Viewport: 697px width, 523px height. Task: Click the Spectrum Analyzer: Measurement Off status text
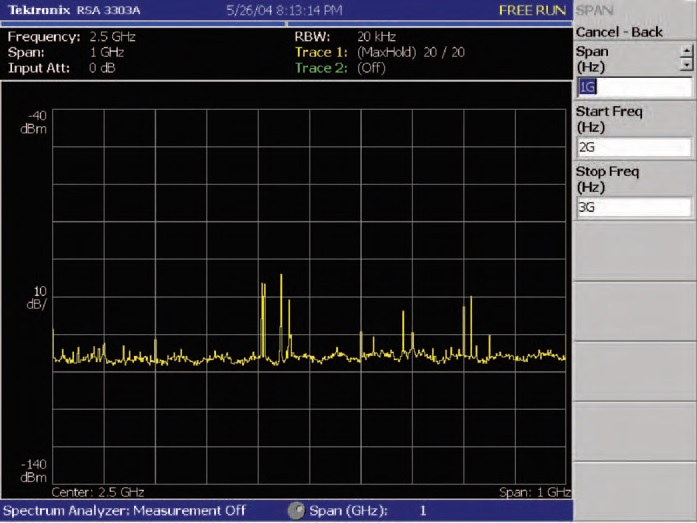coord(124,511)
